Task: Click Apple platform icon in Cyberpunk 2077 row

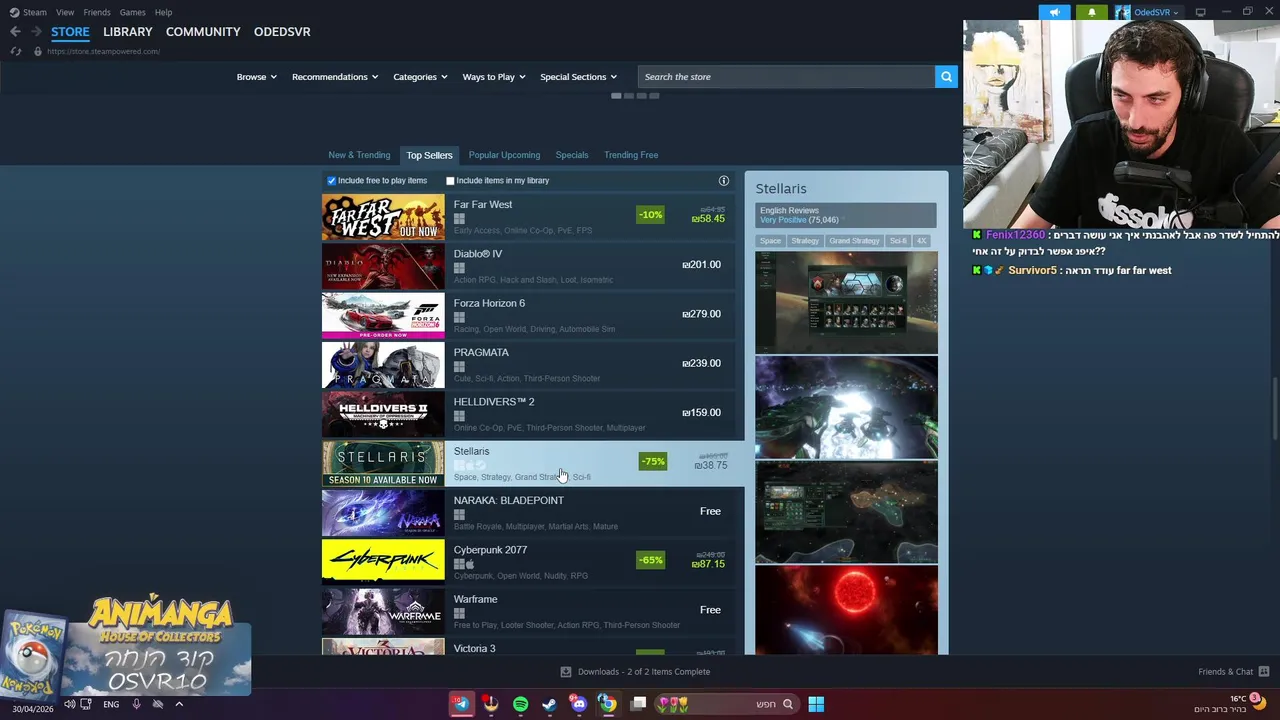Action: [x=470, y=564]
